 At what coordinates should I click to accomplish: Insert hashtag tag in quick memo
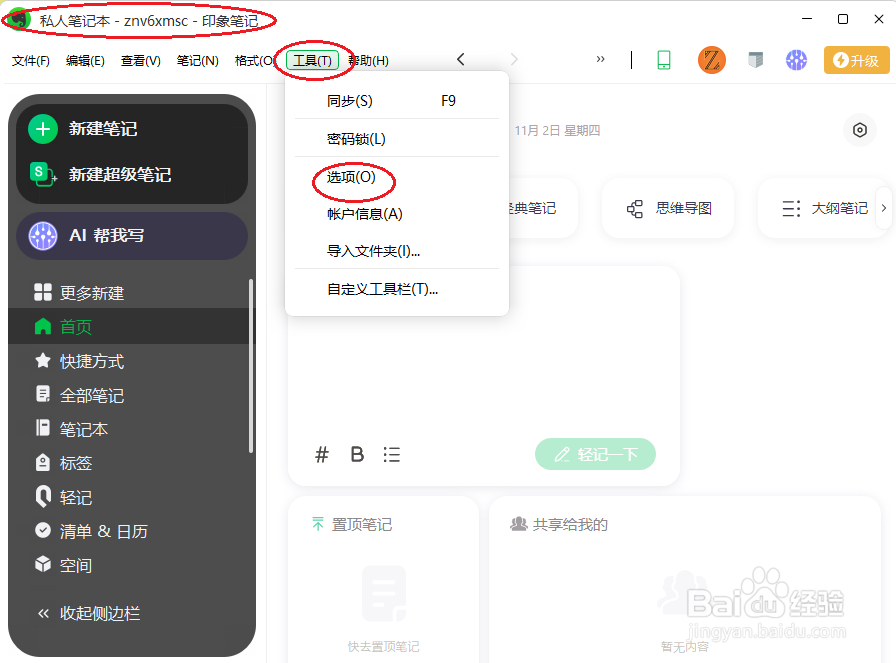[322, 455]
